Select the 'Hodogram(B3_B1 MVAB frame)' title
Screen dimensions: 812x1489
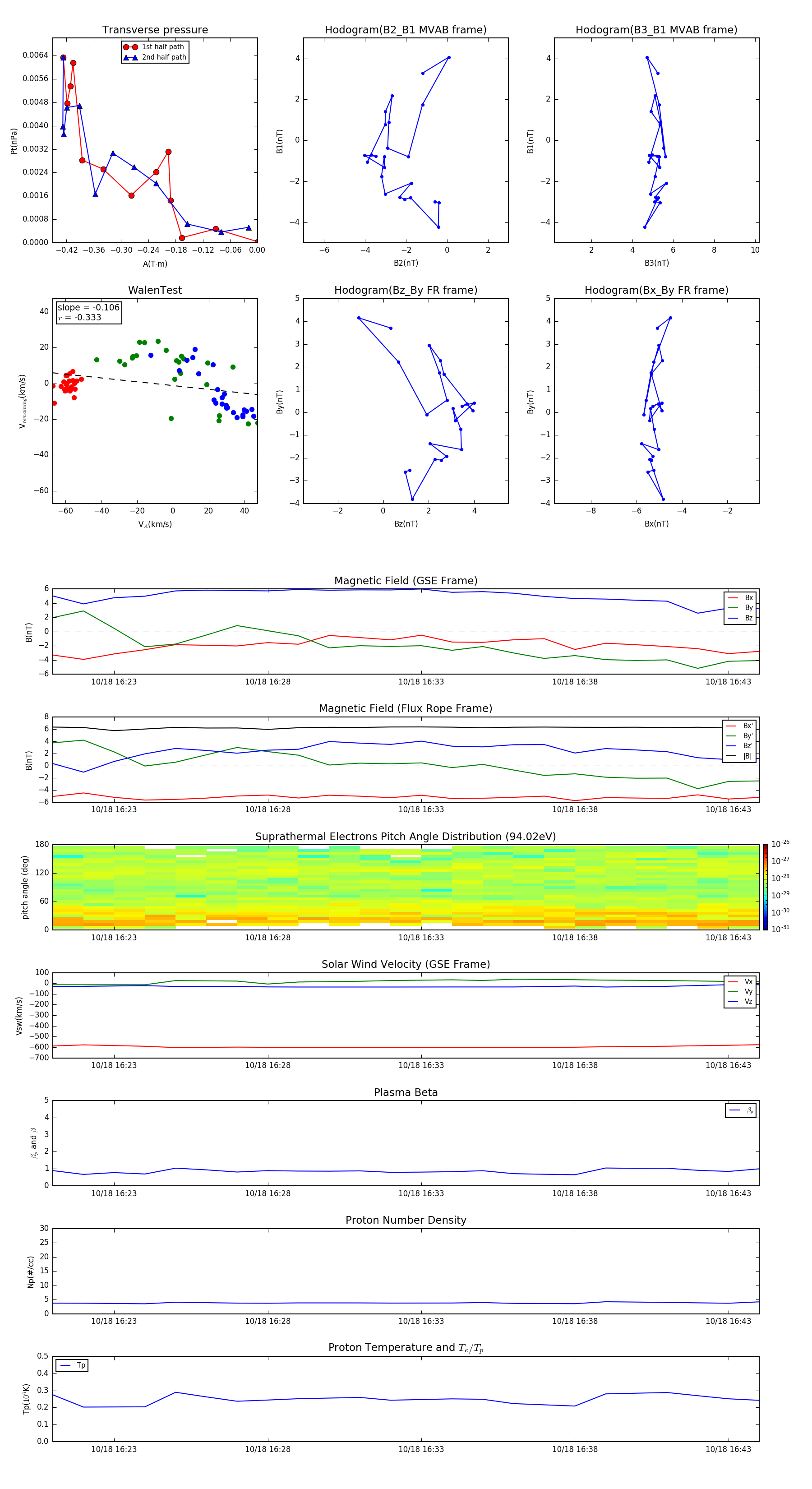[656, 30]
